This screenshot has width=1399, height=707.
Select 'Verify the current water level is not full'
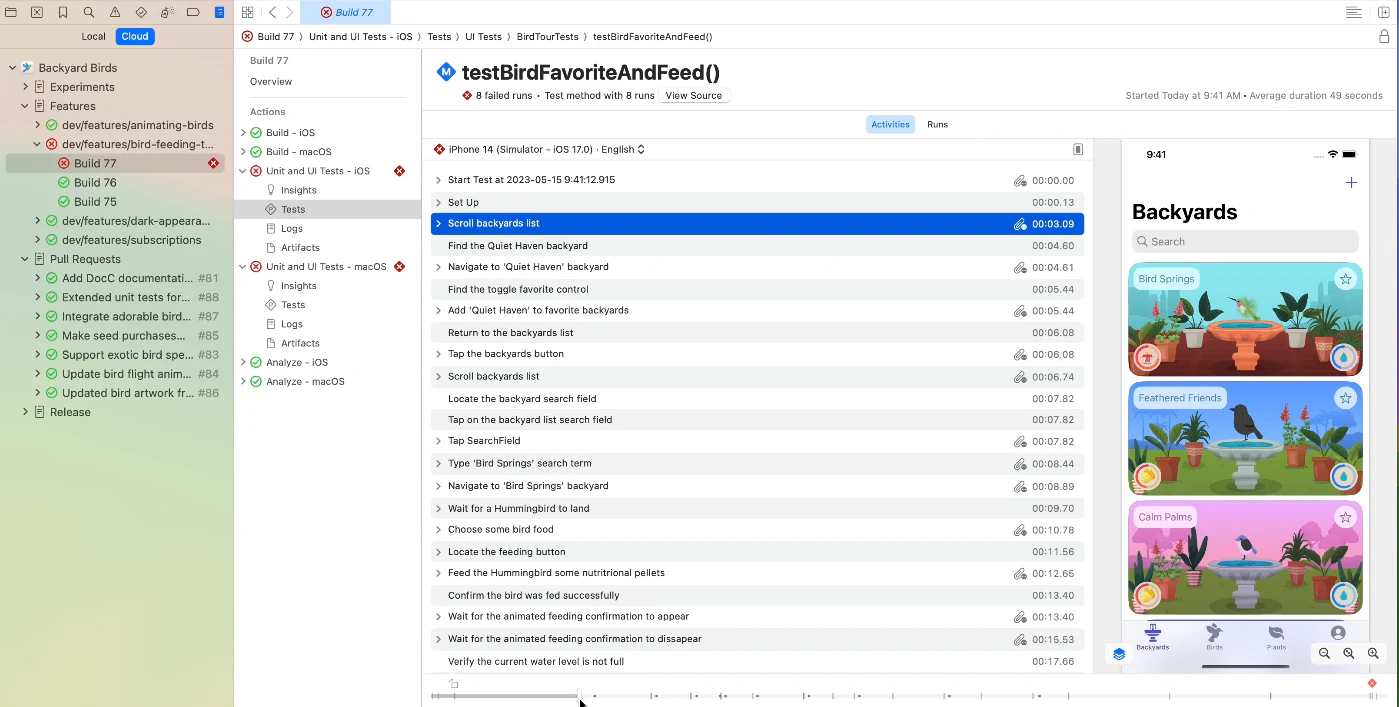757,662
